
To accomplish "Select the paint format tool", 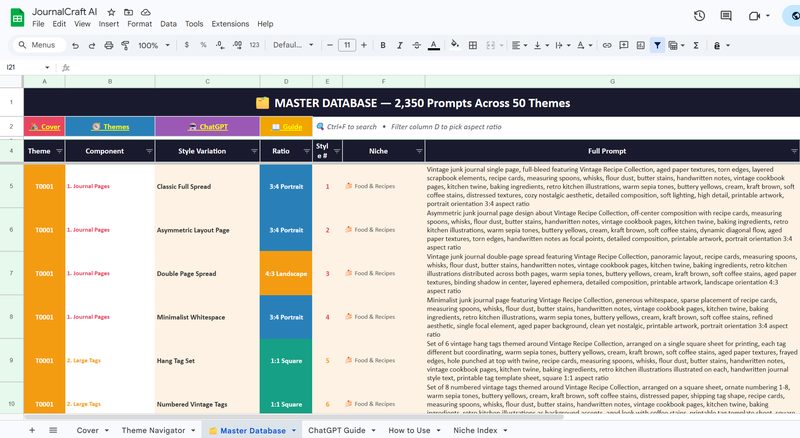I will (125, 45).
